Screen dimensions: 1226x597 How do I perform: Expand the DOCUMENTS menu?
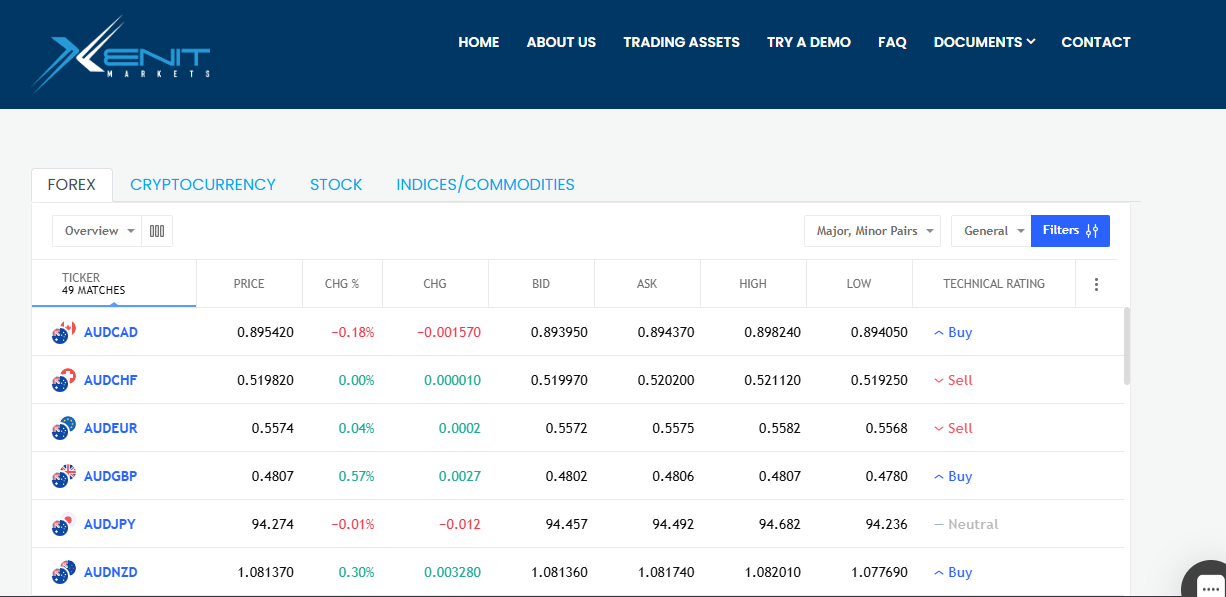coord(984,42)
